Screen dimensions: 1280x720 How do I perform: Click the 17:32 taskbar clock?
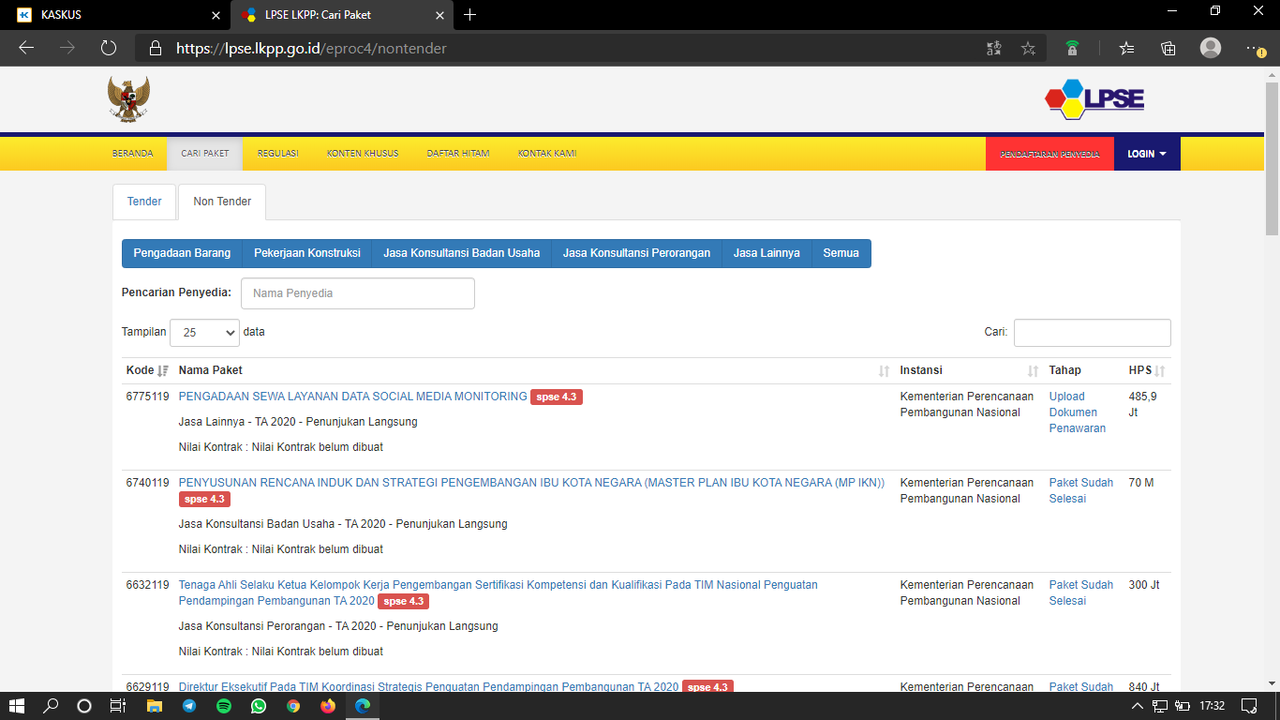[x=1212, y=706]
